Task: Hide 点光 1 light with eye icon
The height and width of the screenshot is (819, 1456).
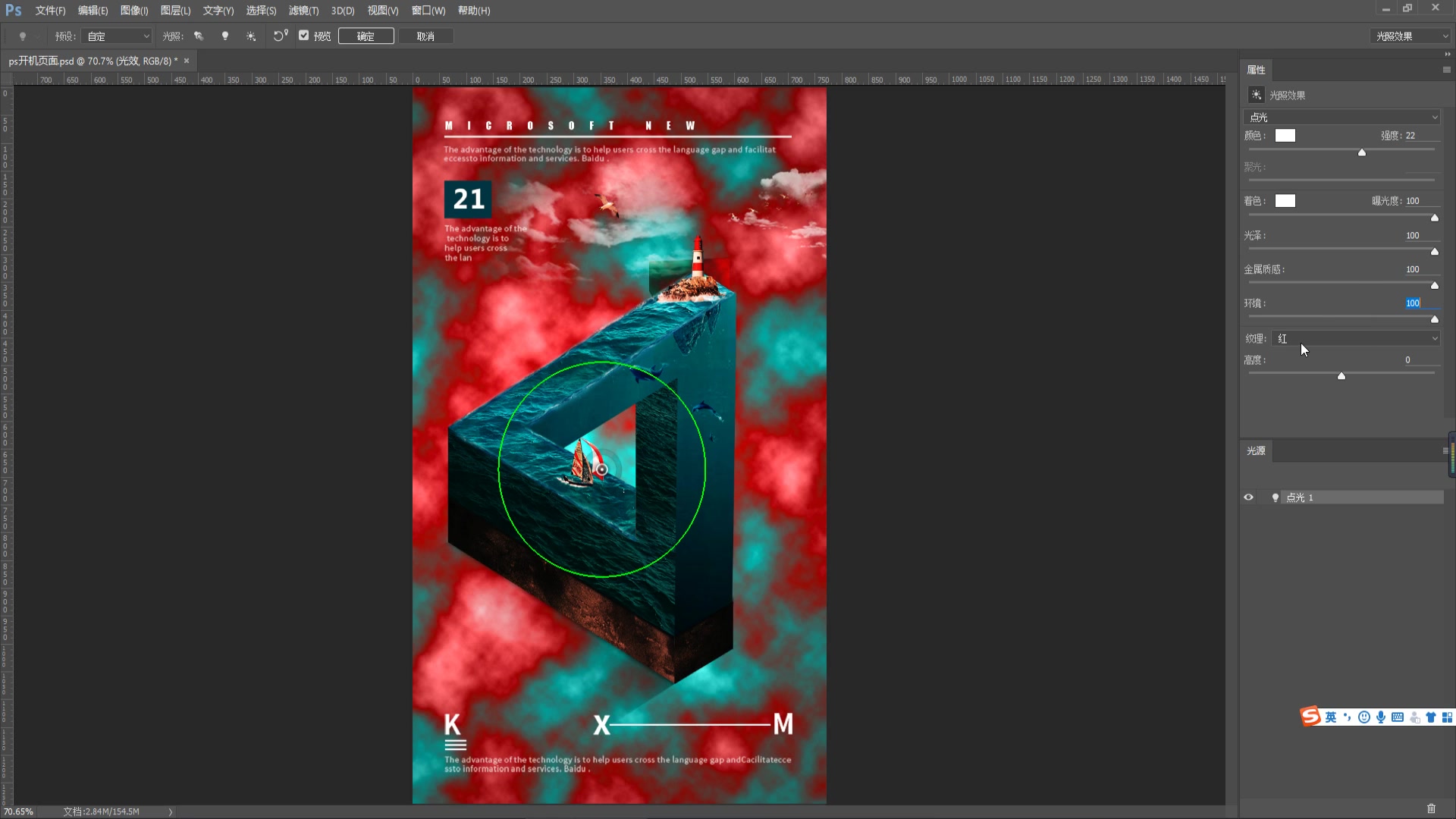Action: 1248,497
